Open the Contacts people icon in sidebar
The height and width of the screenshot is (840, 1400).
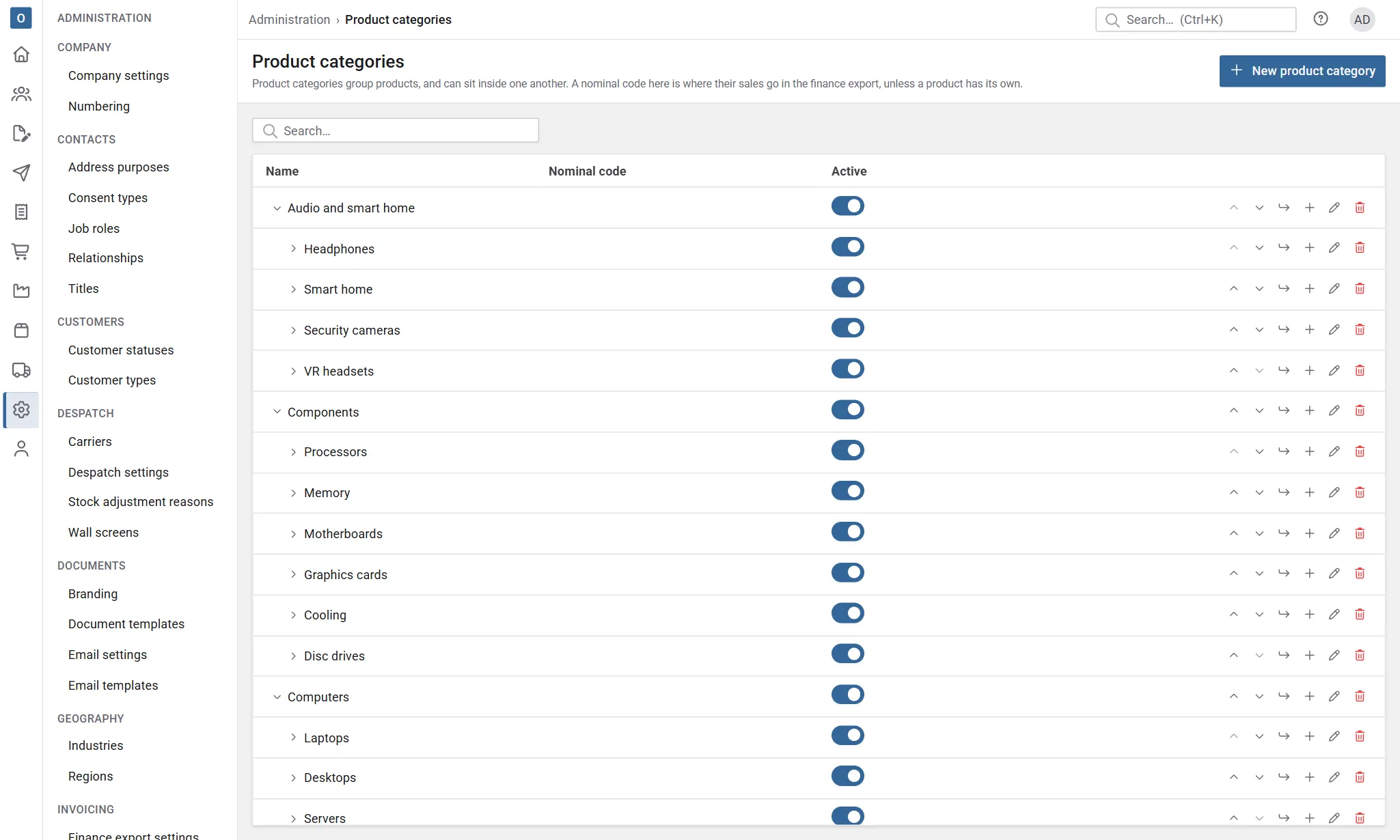[x=21, y=94]
